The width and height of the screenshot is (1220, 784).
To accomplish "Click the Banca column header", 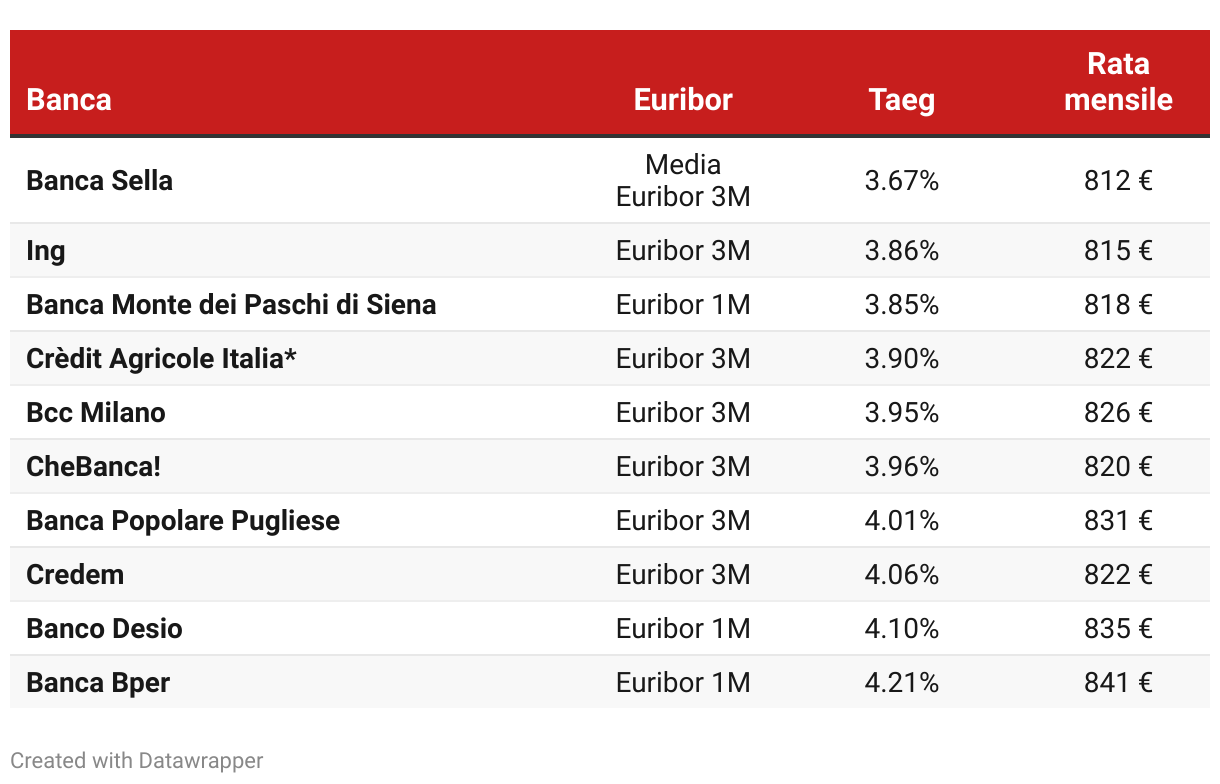I will point(69,100).
